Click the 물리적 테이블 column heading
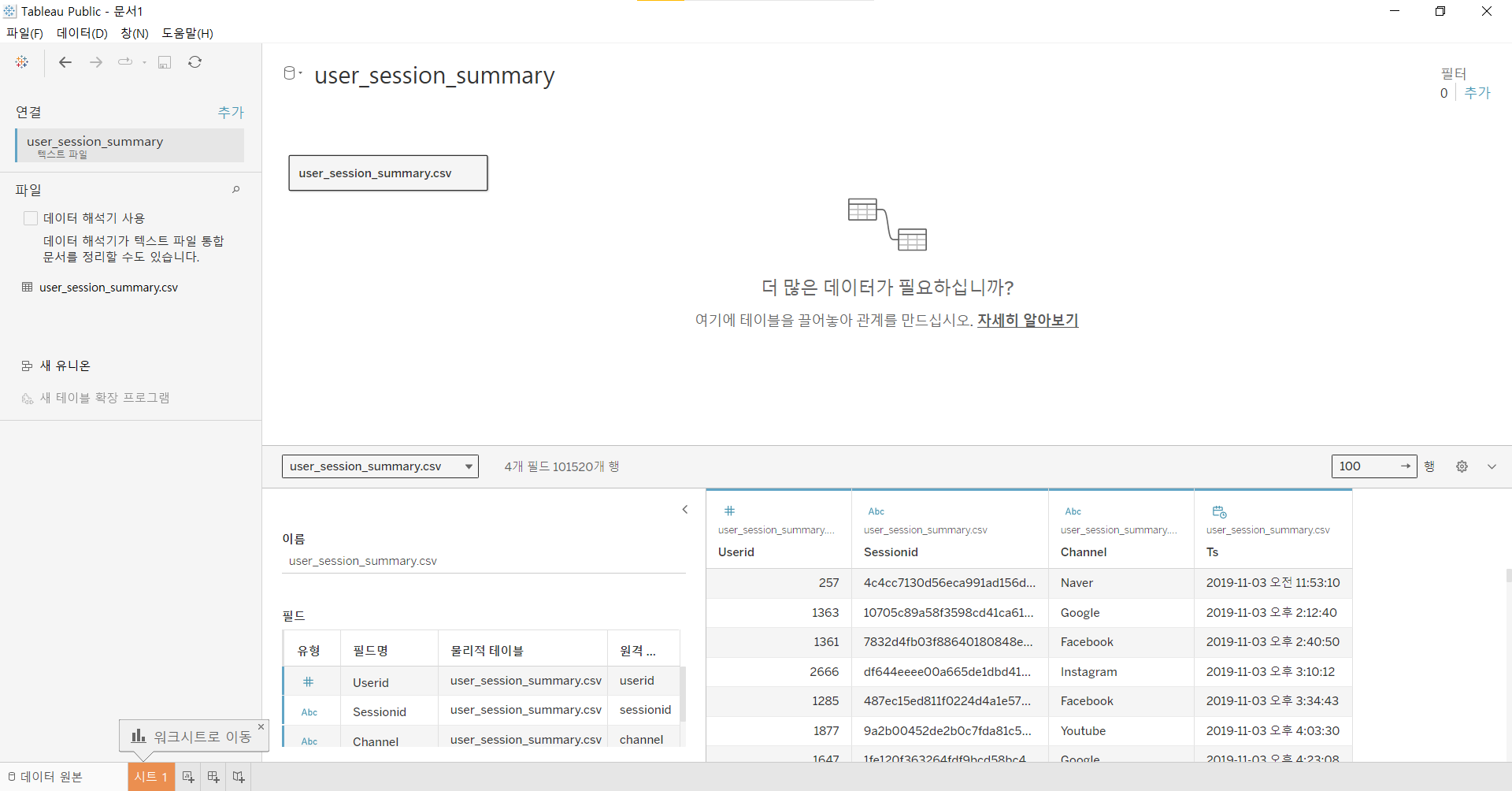 tap(487, 651)
